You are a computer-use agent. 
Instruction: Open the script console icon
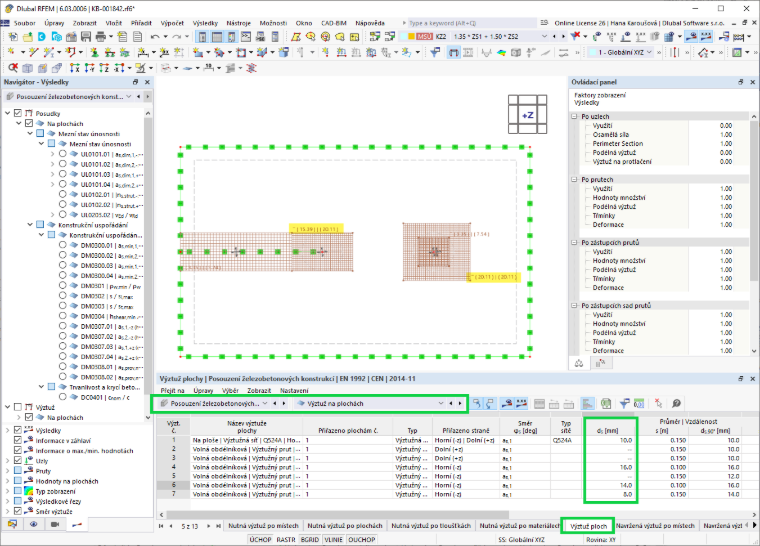(x=246, y=36)
